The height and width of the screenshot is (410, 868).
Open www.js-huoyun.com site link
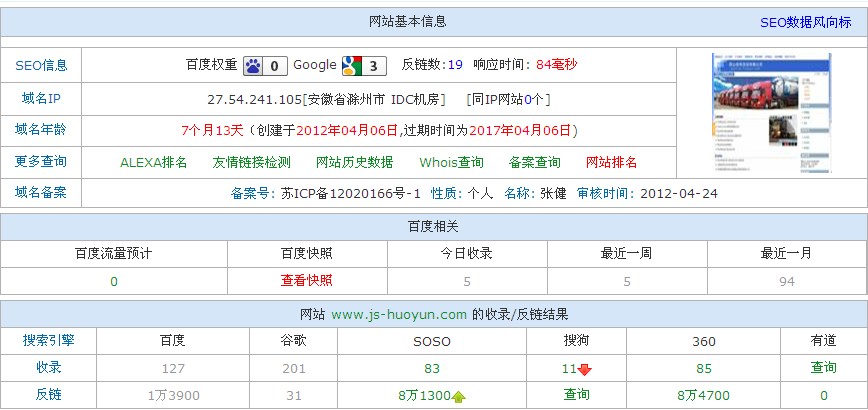tap(399, 314)
